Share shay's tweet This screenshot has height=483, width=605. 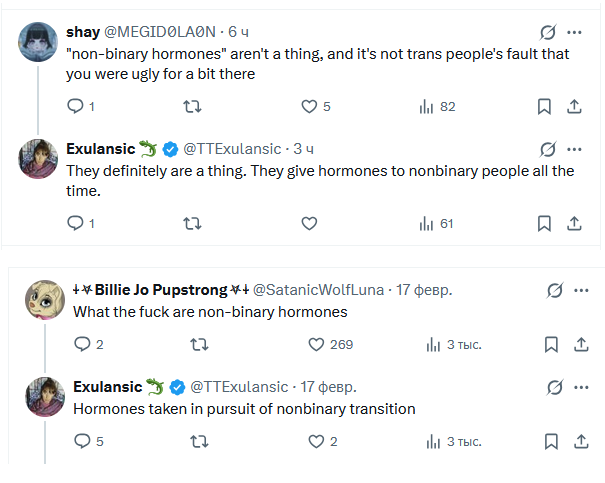pos(575,106)
